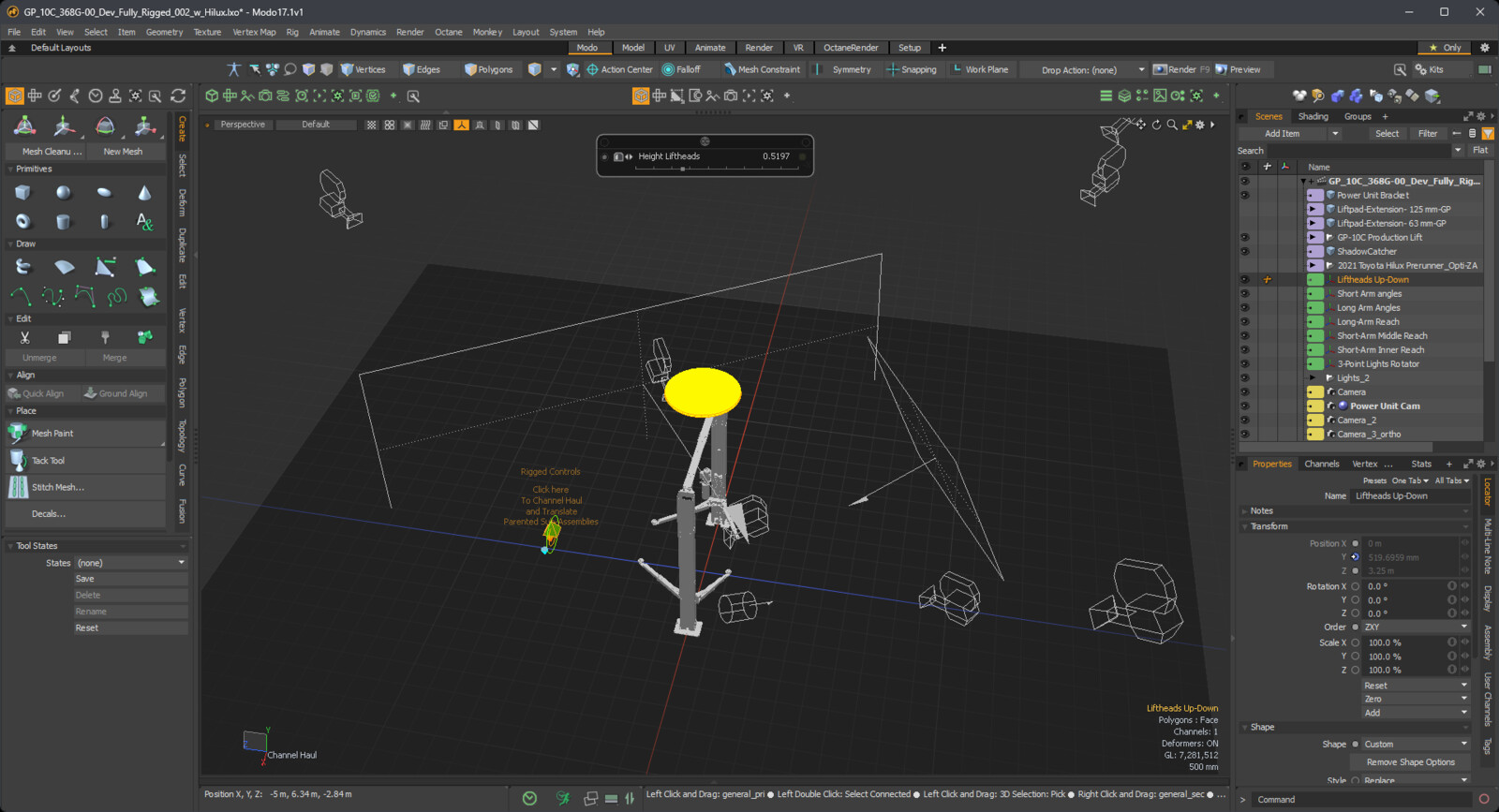Switch to the Setup layout tab
The height and width of the screenshot is (812, 1499).
pos(910,48)
